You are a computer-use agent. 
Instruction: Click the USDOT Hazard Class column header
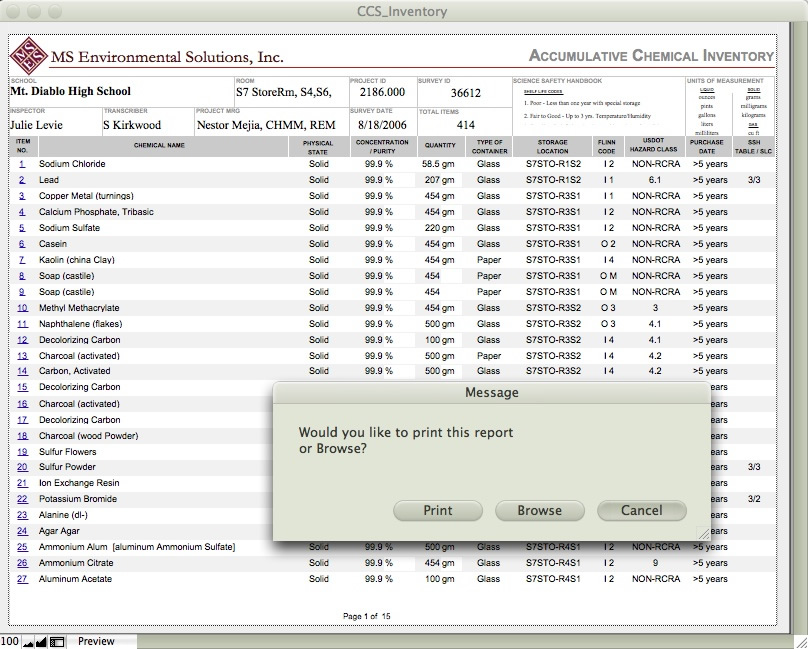click(x=653, y=145)
